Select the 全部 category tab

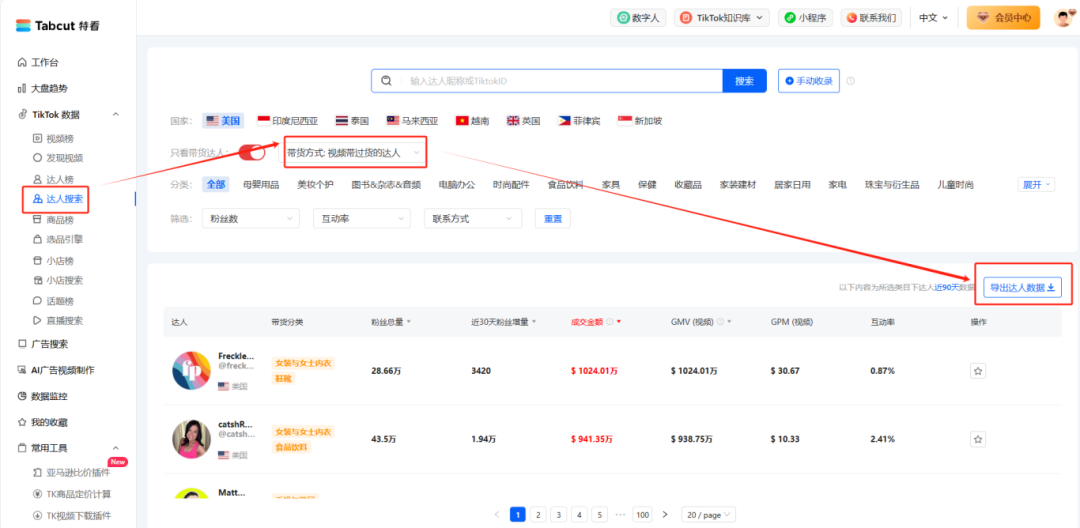click(216, 184)
